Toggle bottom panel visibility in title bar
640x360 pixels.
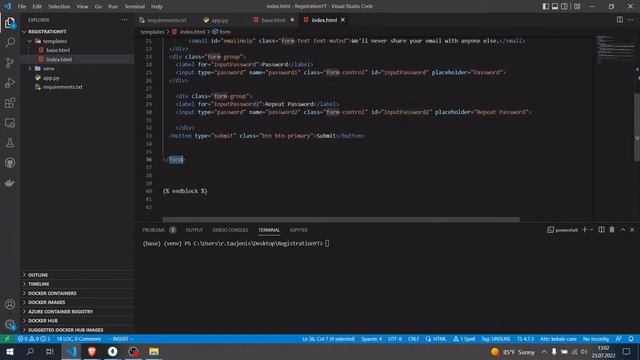pyautogui.click(x=555, y=6)
